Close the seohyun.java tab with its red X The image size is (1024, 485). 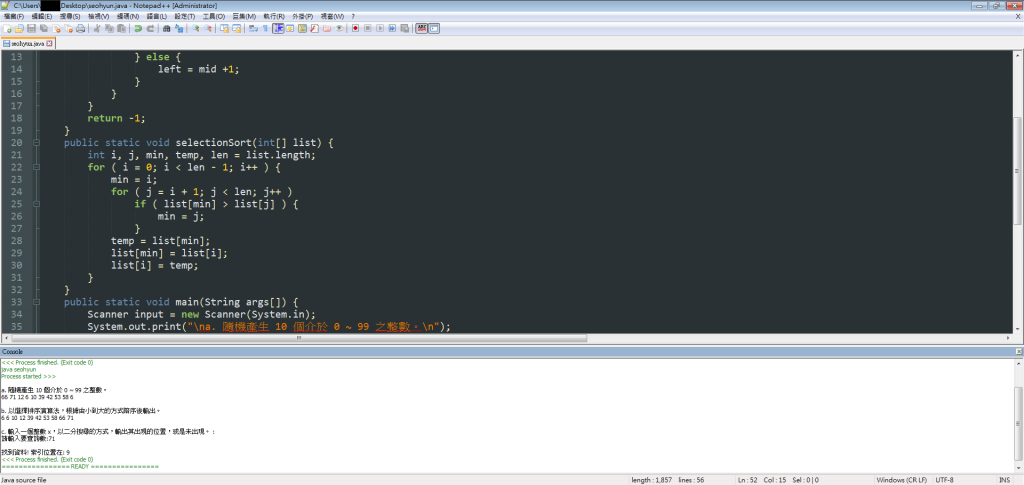(49, 43)
